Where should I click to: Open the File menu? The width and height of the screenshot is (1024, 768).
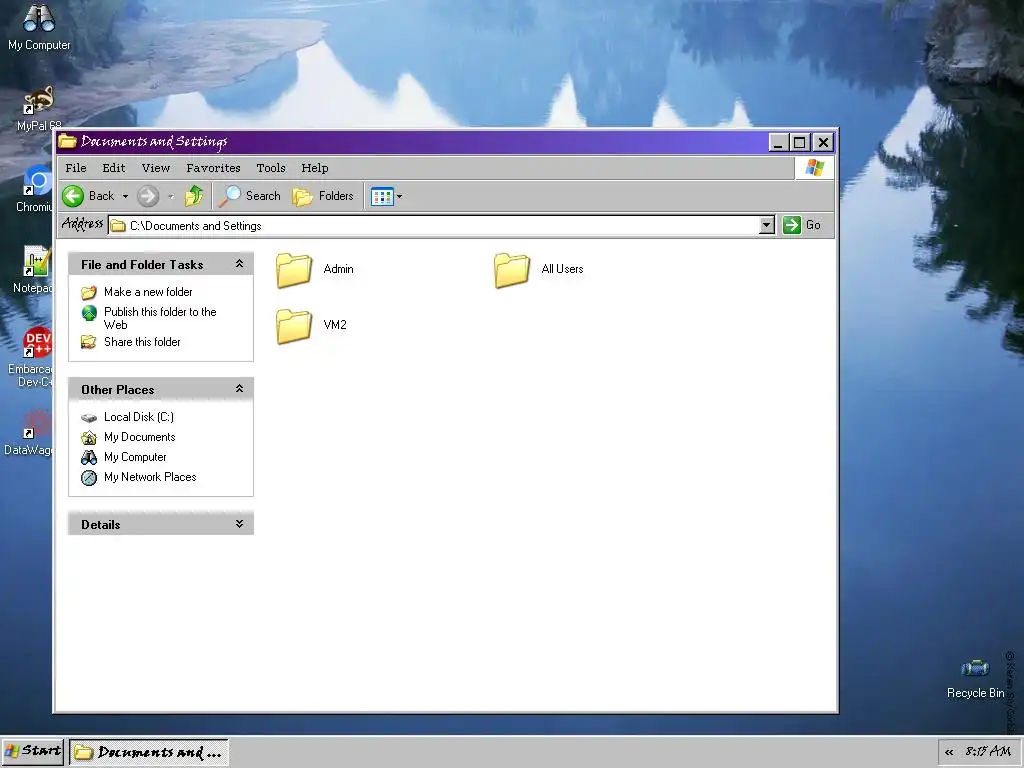pos(76,168)
